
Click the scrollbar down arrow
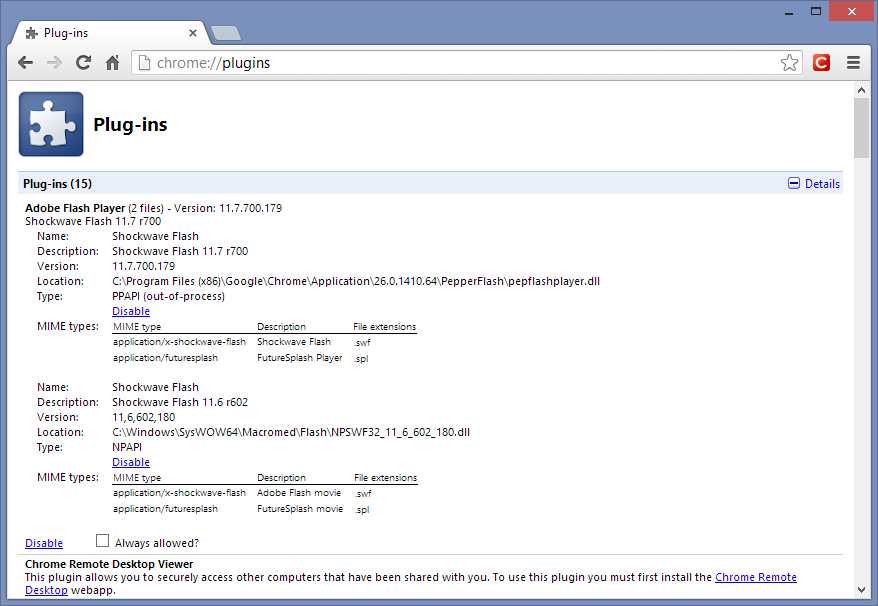861,589
